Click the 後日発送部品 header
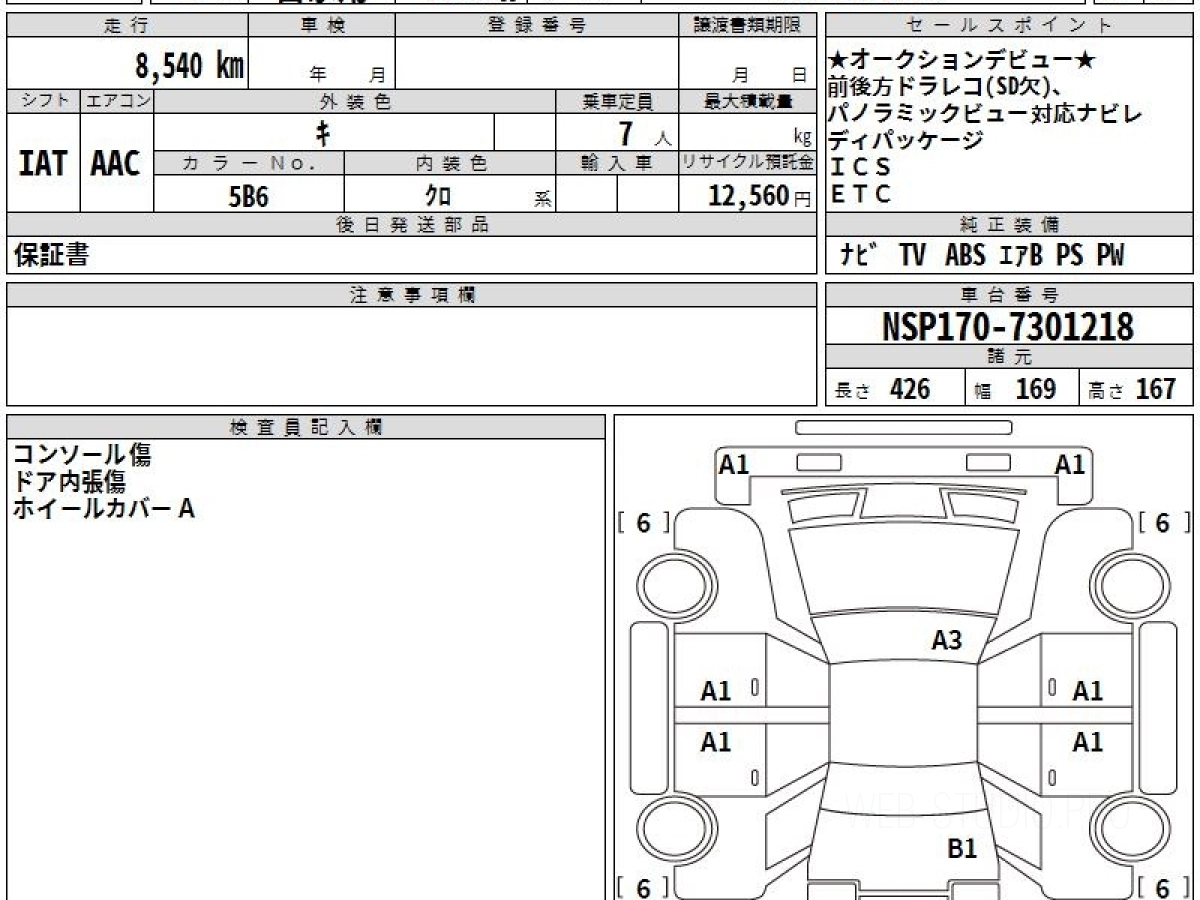This screenshot has width=1200, height=900. (x=411, y=225)
